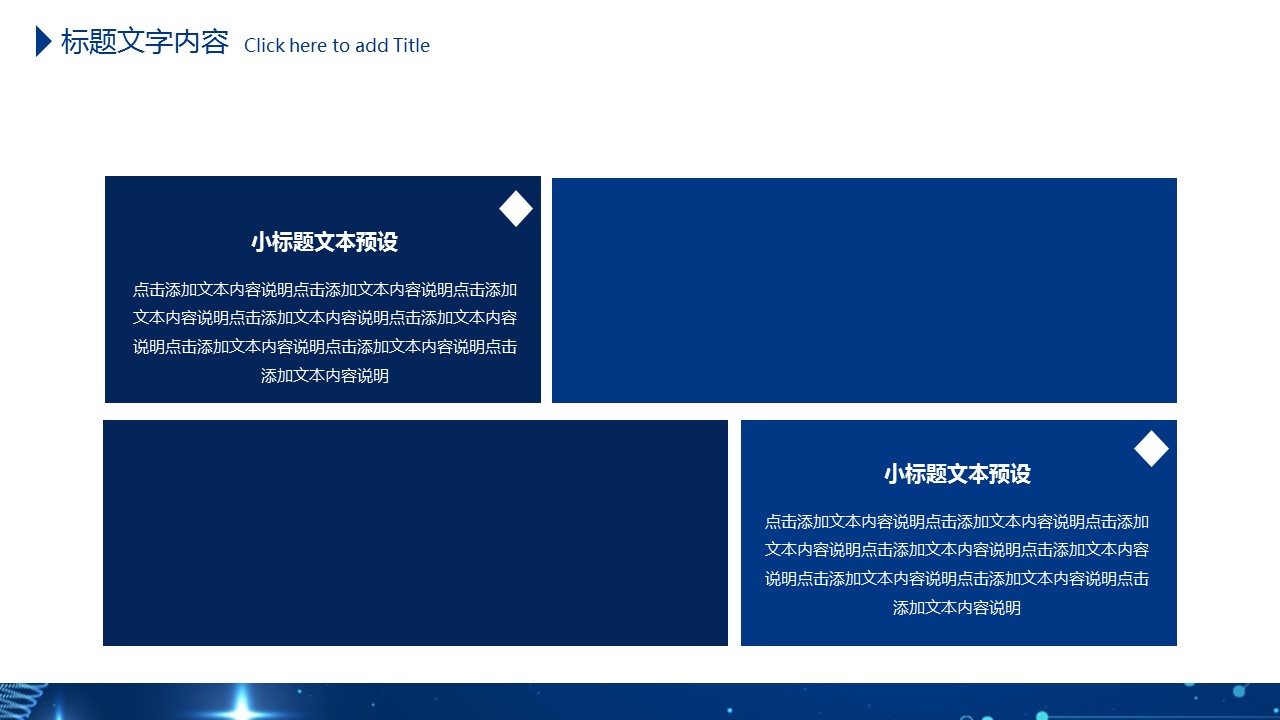The height and width of the screenshot is (720, 1280).
Task: Click the blue triangle beside the slide title
Action: 43,41
